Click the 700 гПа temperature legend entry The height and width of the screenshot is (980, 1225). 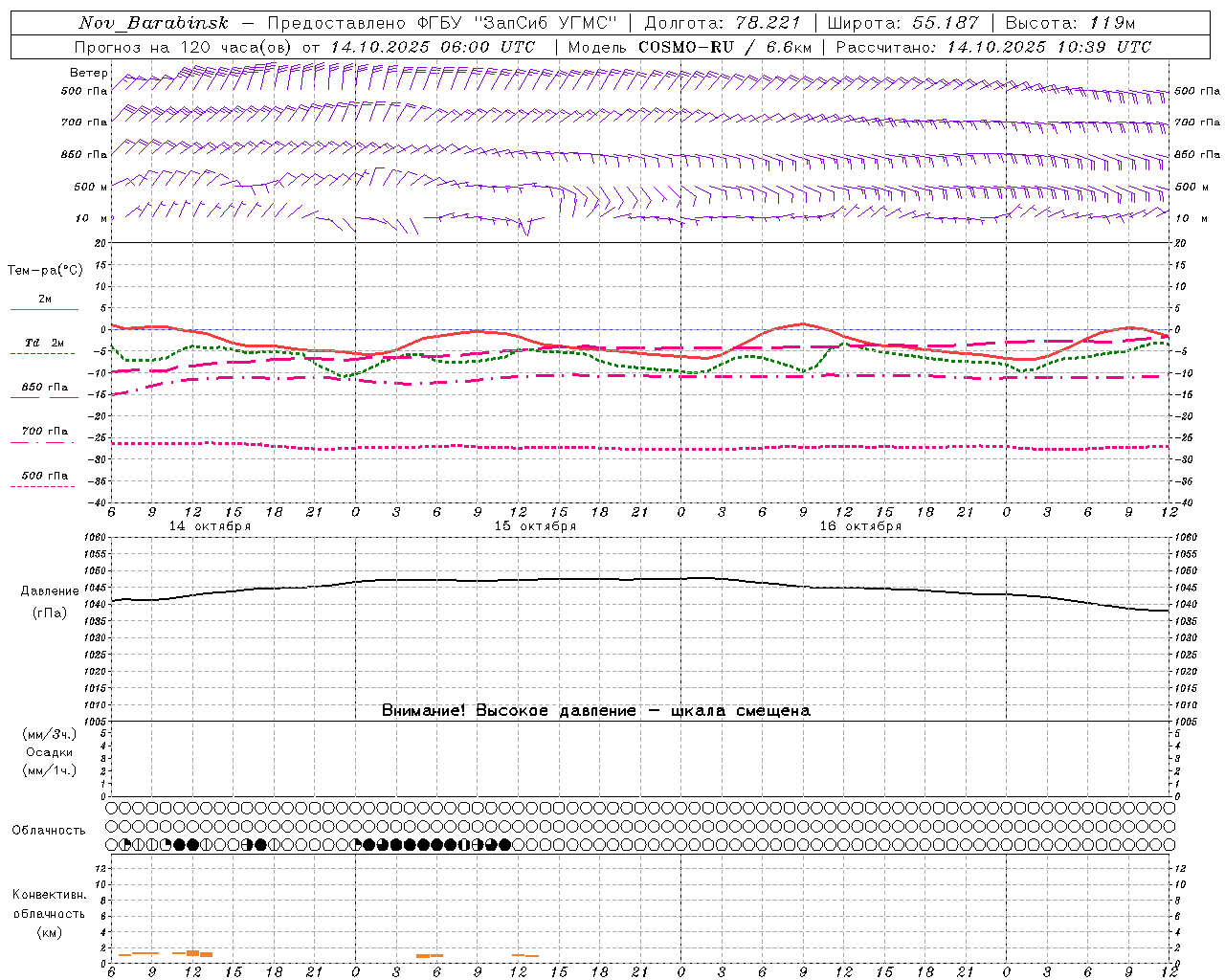pos(44,432)
